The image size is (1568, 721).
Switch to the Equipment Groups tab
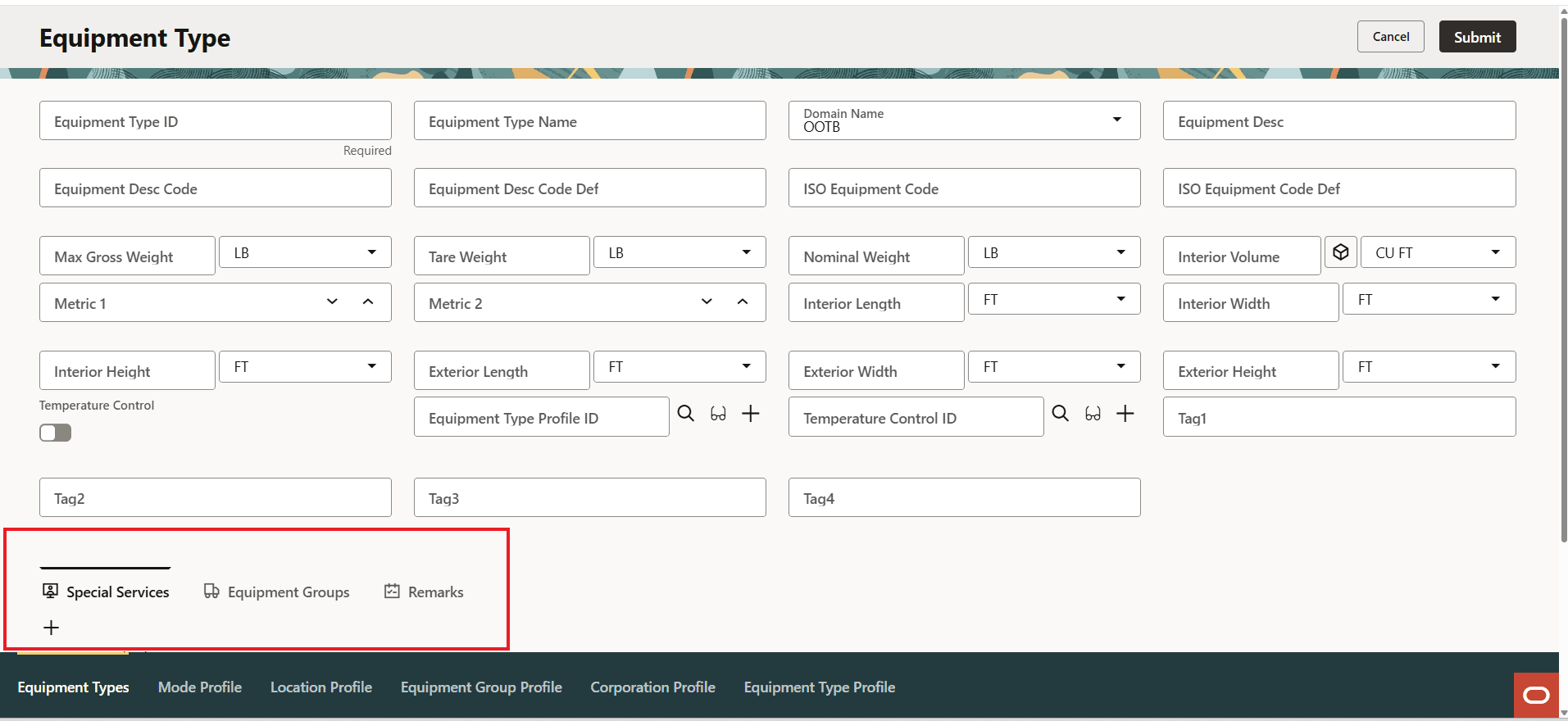pos(277,592)
